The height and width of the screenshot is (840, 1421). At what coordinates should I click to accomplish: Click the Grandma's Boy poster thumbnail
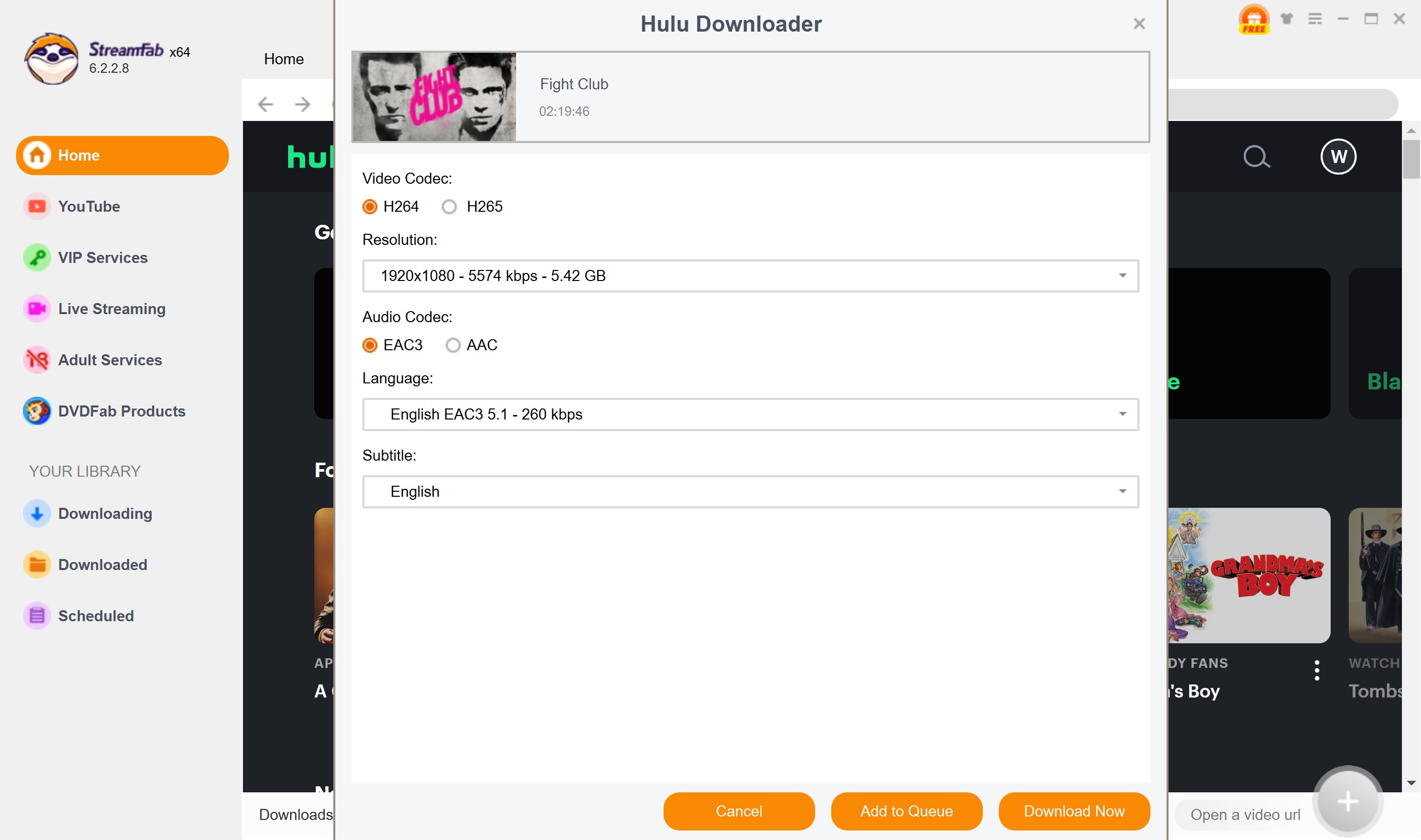click(1249, 575)
